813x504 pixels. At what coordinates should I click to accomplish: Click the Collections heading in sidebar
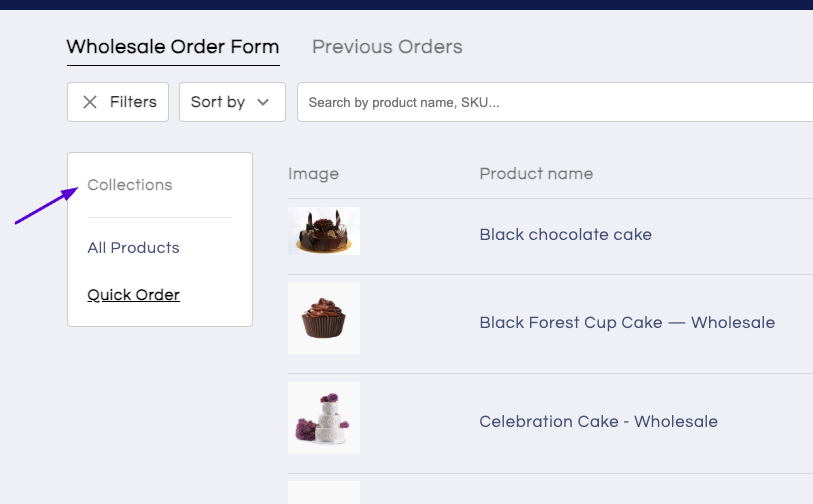(130, 185)
